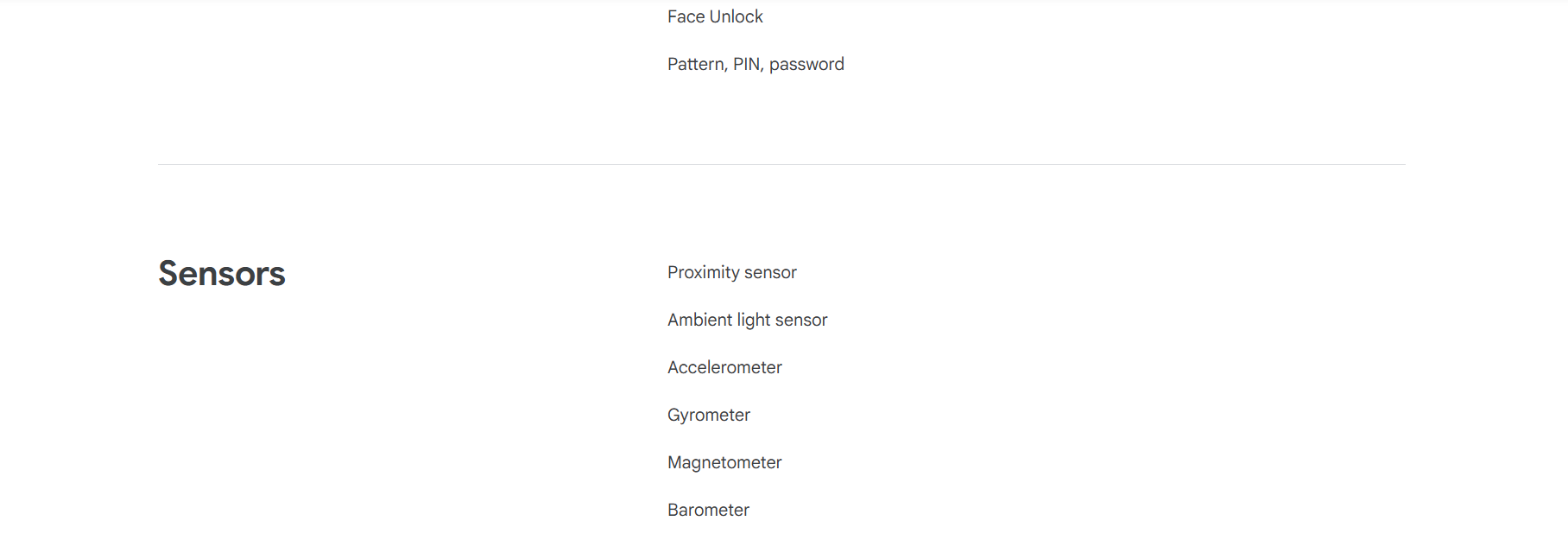Select the Proximity sensor line

point(732,273)
